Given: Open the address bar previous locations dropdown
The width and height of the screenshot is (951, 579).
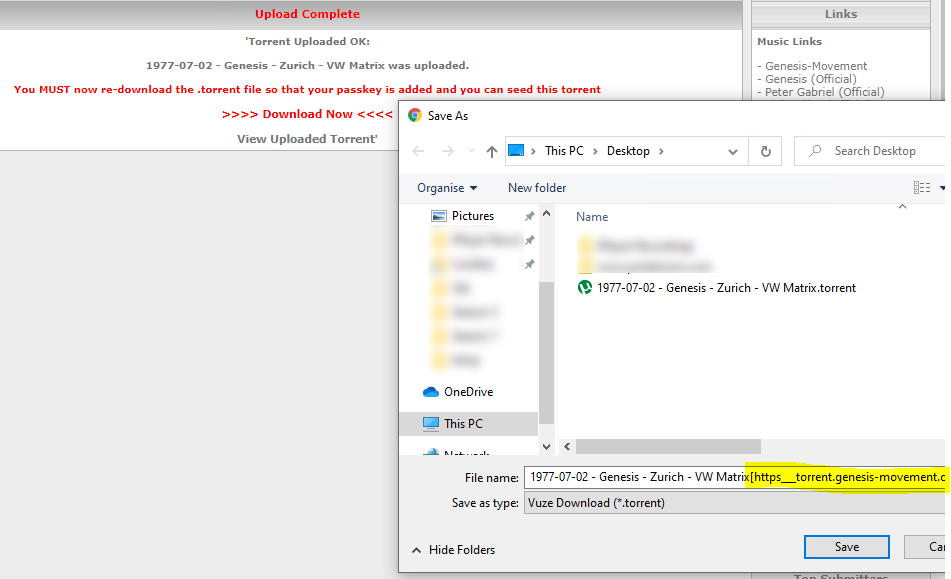Looking at the screenshot, I should click(x=733, y=152).
